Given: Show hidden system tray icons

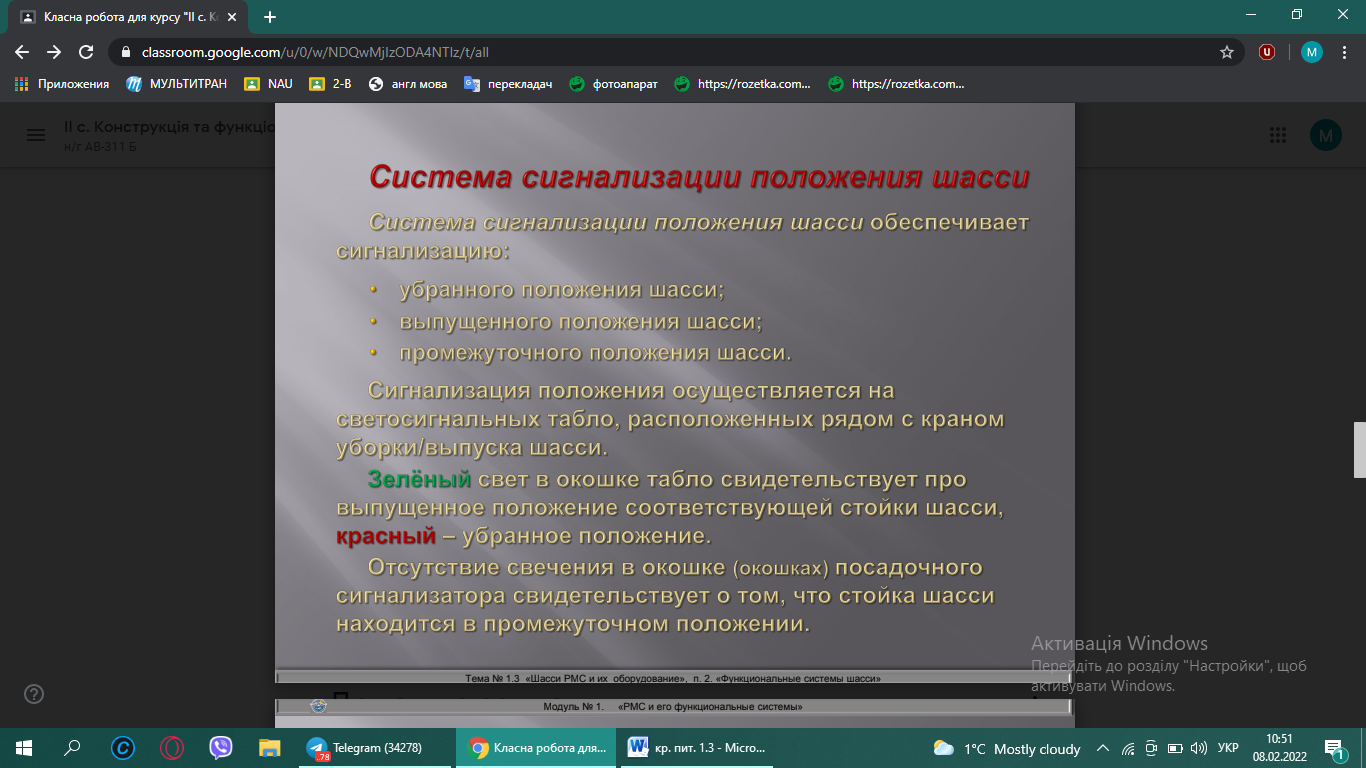Looking at the screenshot, I should tap(1103, 748).
